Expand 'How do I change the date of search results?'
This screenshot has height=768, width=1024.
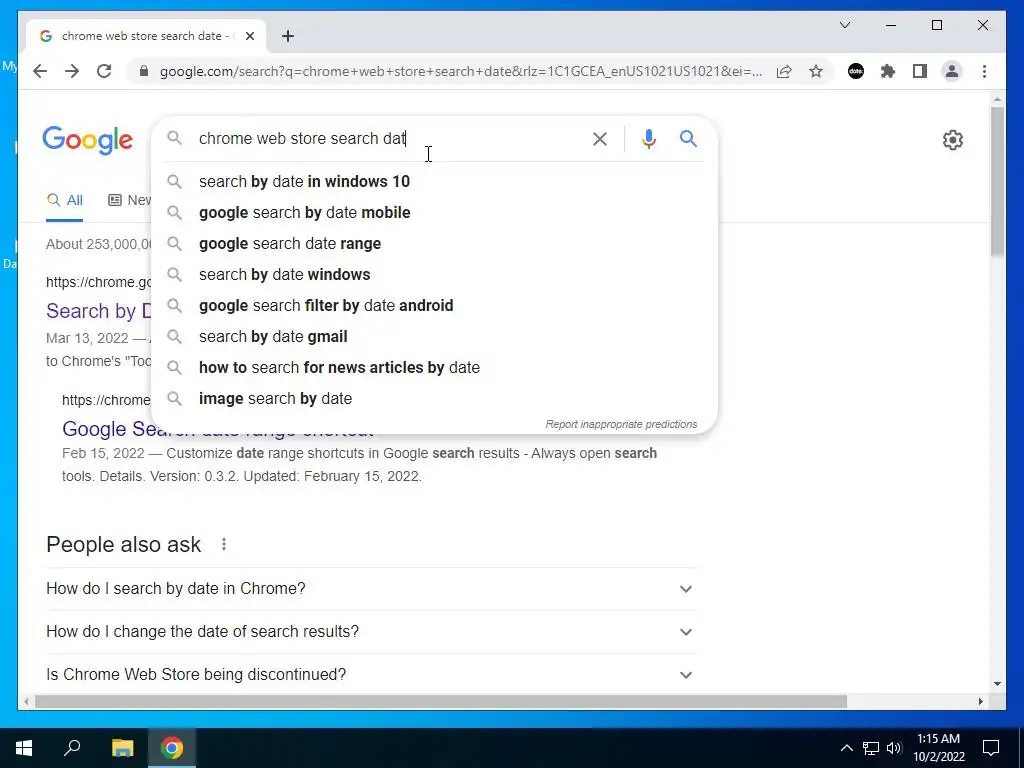(370, 632)
